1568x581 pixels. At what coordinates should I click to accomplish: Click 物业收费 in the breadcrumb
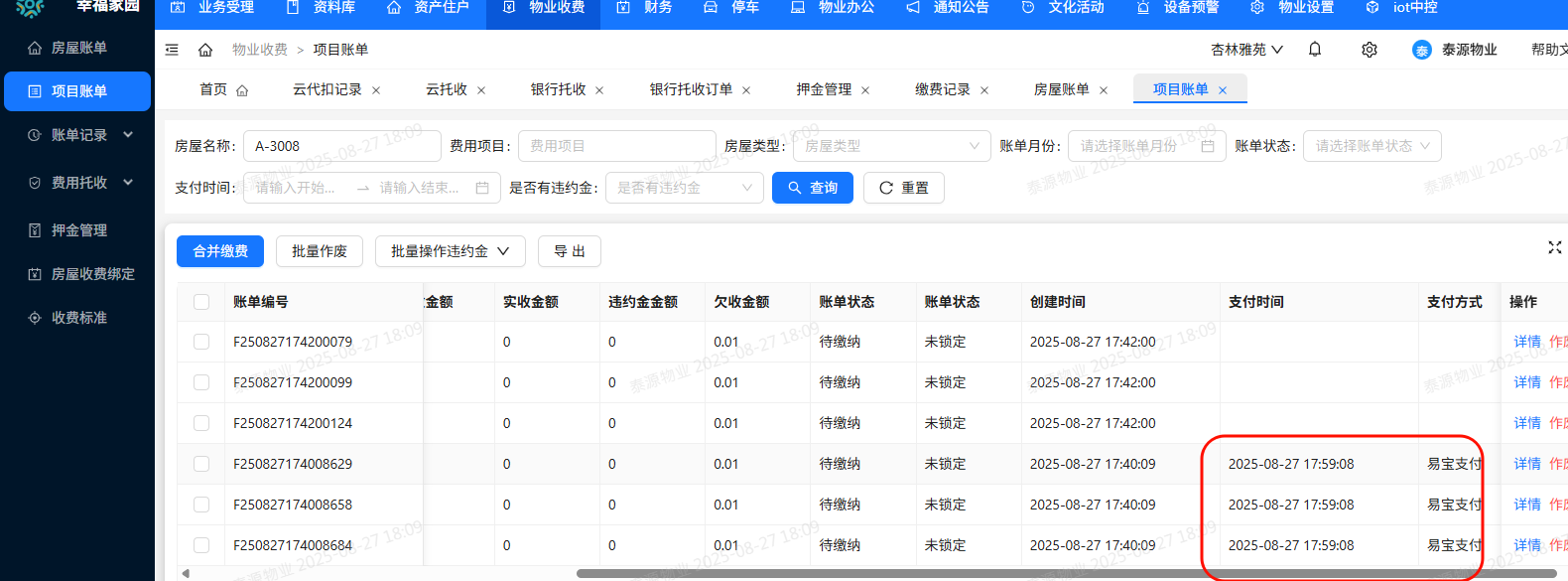(x=260, y=50)
